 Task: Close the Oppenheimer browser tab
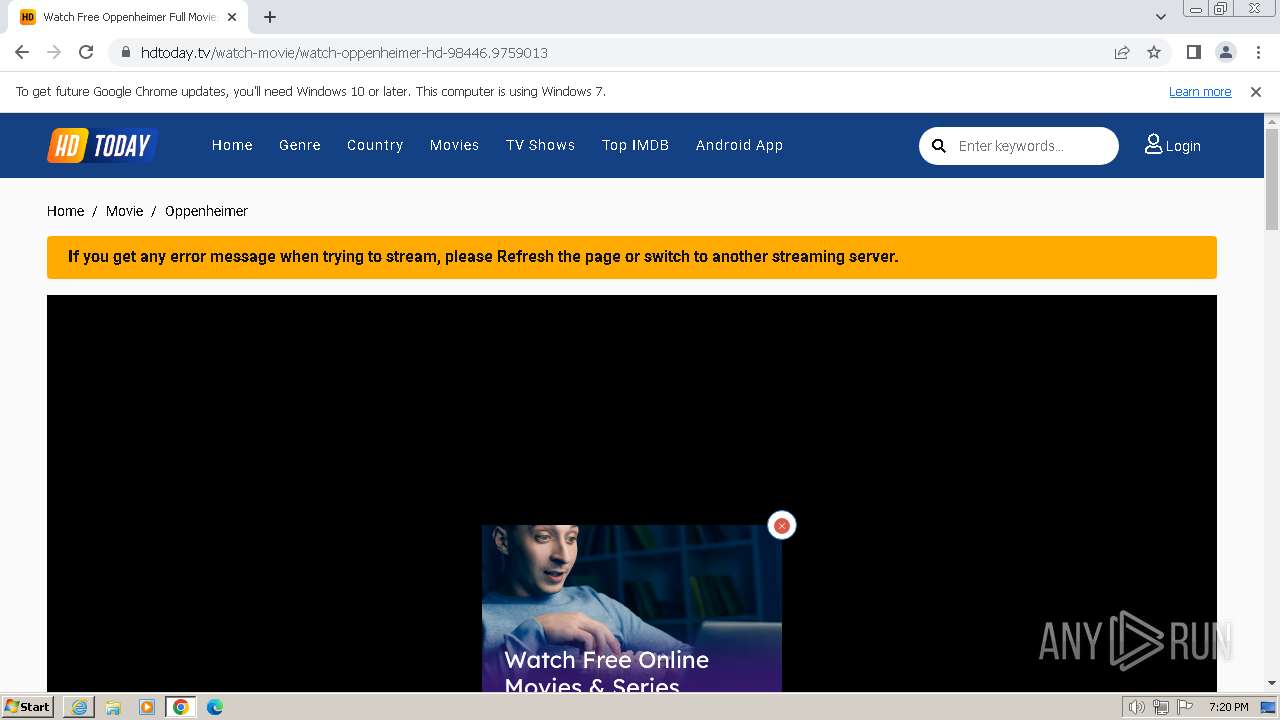coord(232,17)
